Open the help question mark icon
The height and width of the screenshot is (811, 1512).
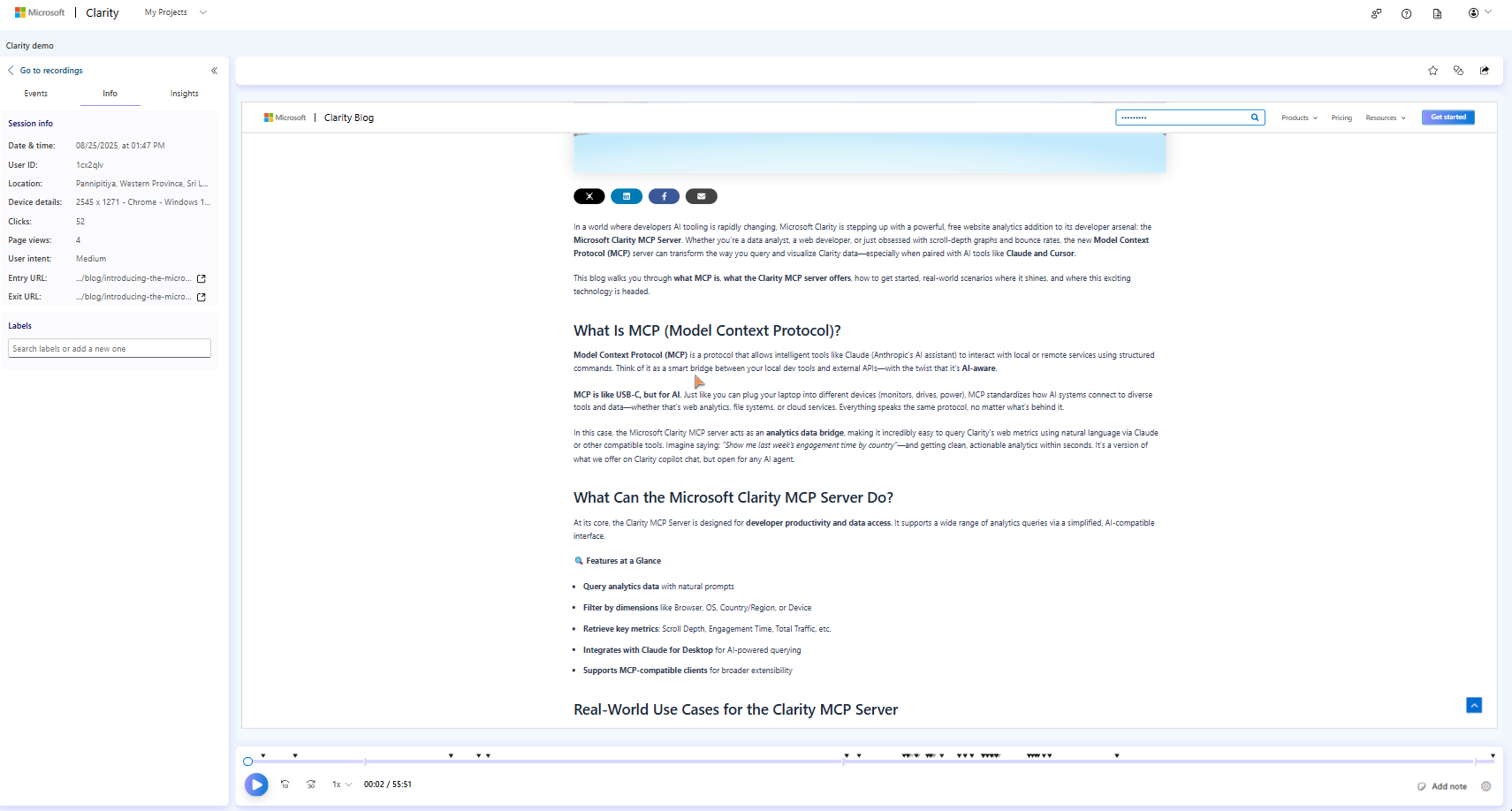(1407, 13)
